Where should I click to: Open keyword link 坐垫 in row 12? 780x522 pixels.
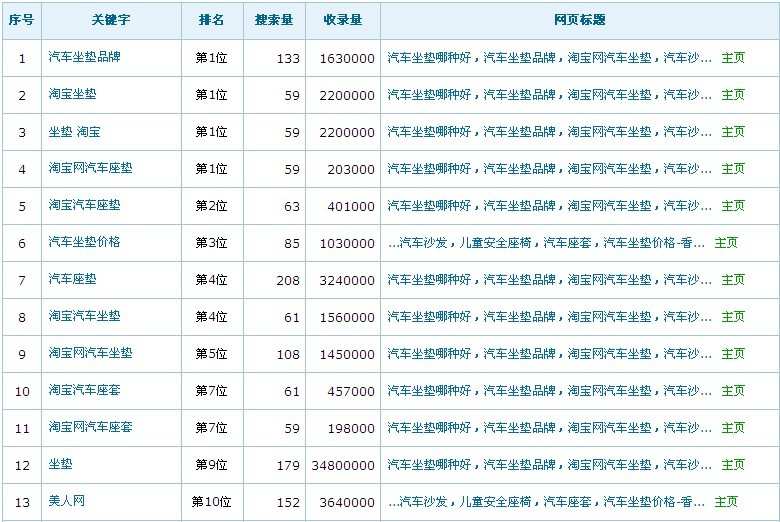pyautogui.click(x=61, y=464)
